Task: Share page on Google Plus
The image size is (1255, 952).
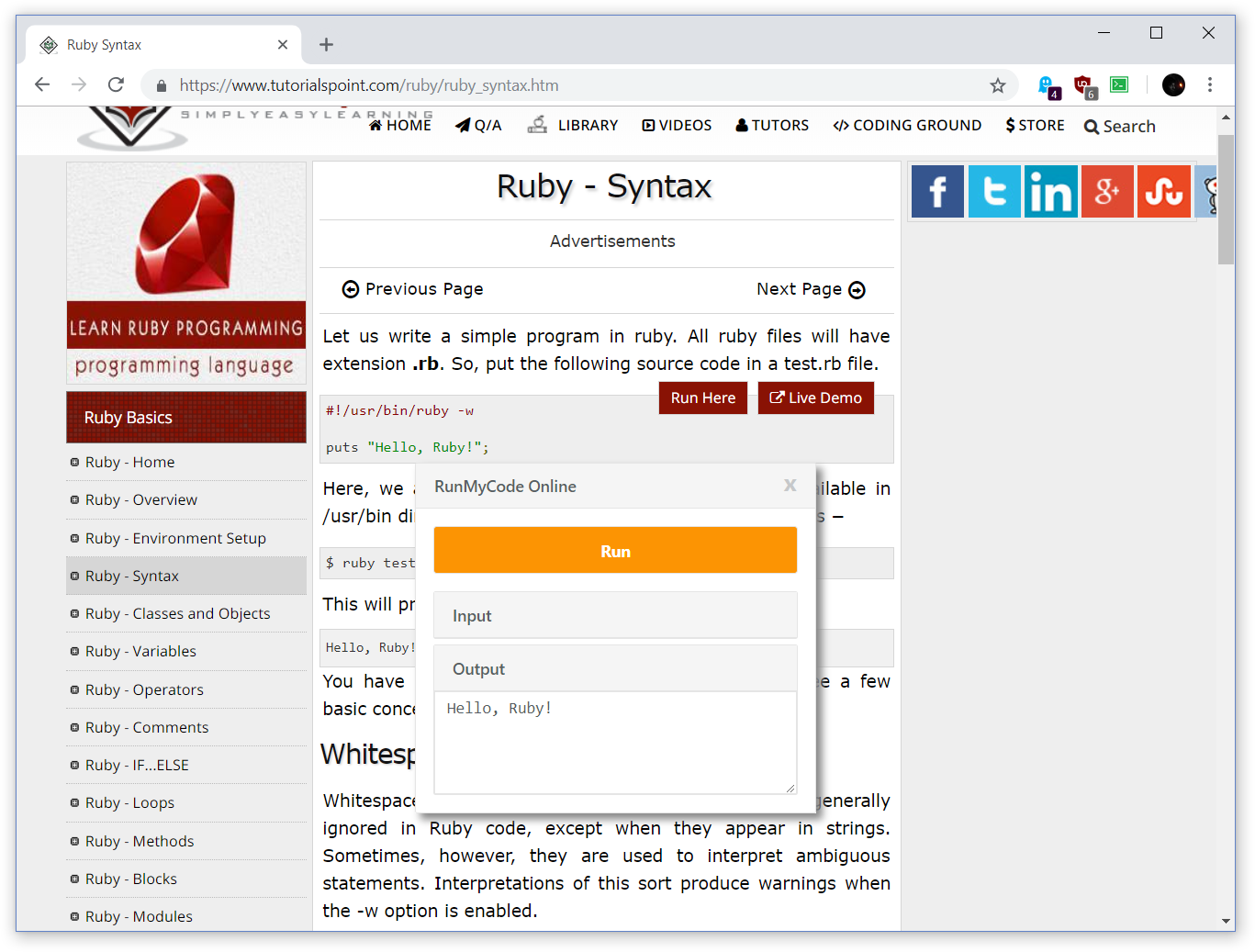Action: (x=1107, y=191)
